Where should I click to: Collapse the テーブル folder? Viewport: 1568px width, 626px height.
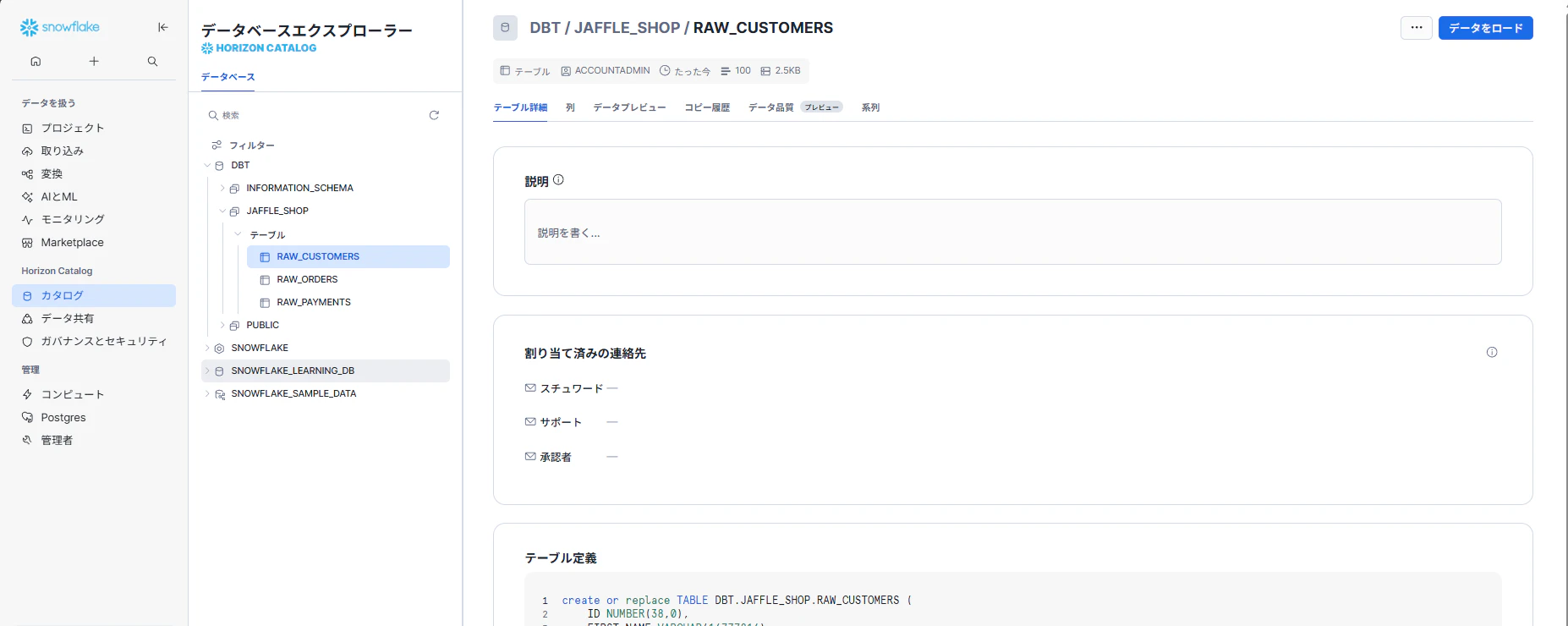(238, 234)
